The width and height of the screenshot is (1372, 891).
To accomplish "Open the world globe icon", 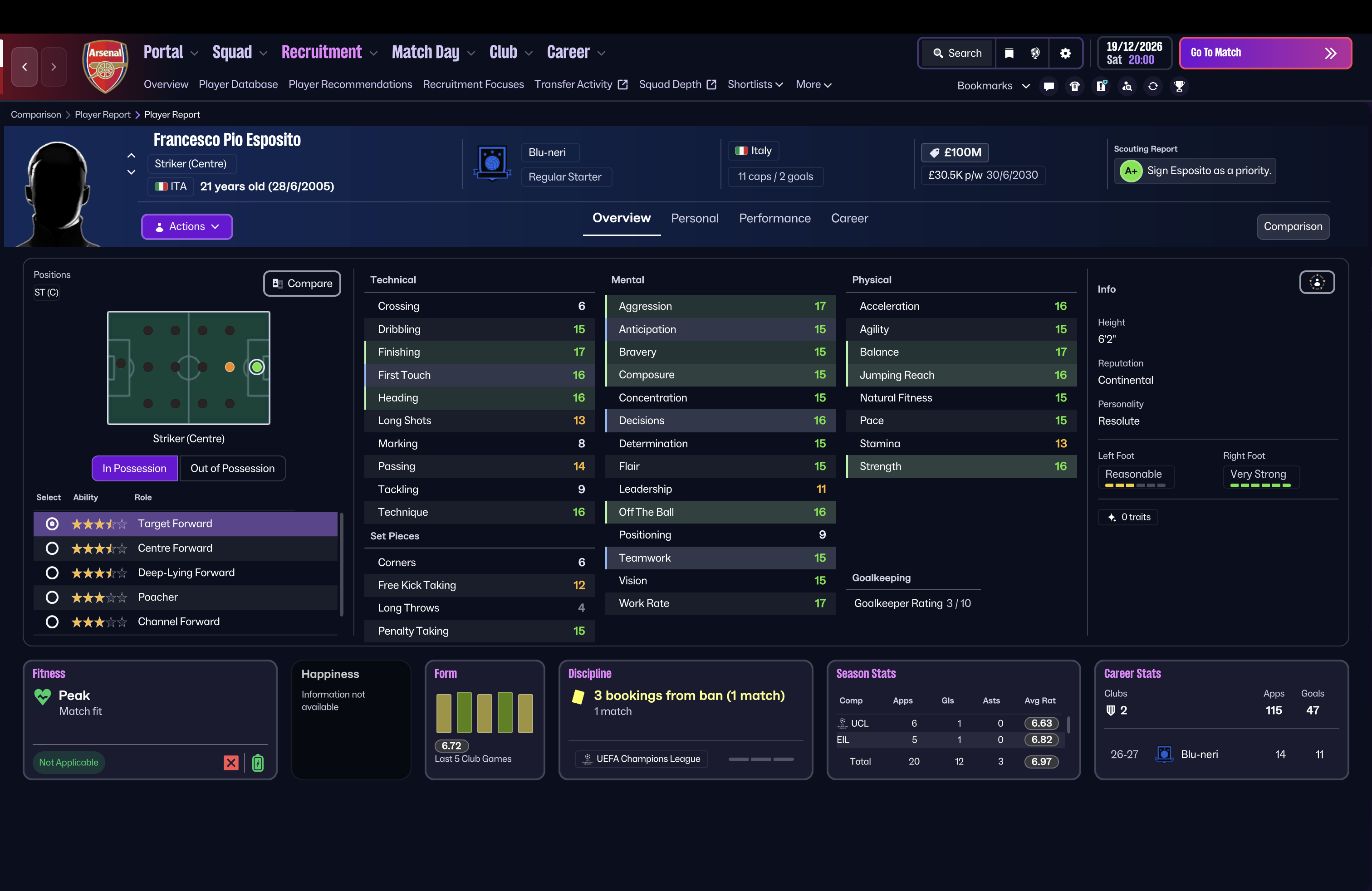I will coord(1035,53).
